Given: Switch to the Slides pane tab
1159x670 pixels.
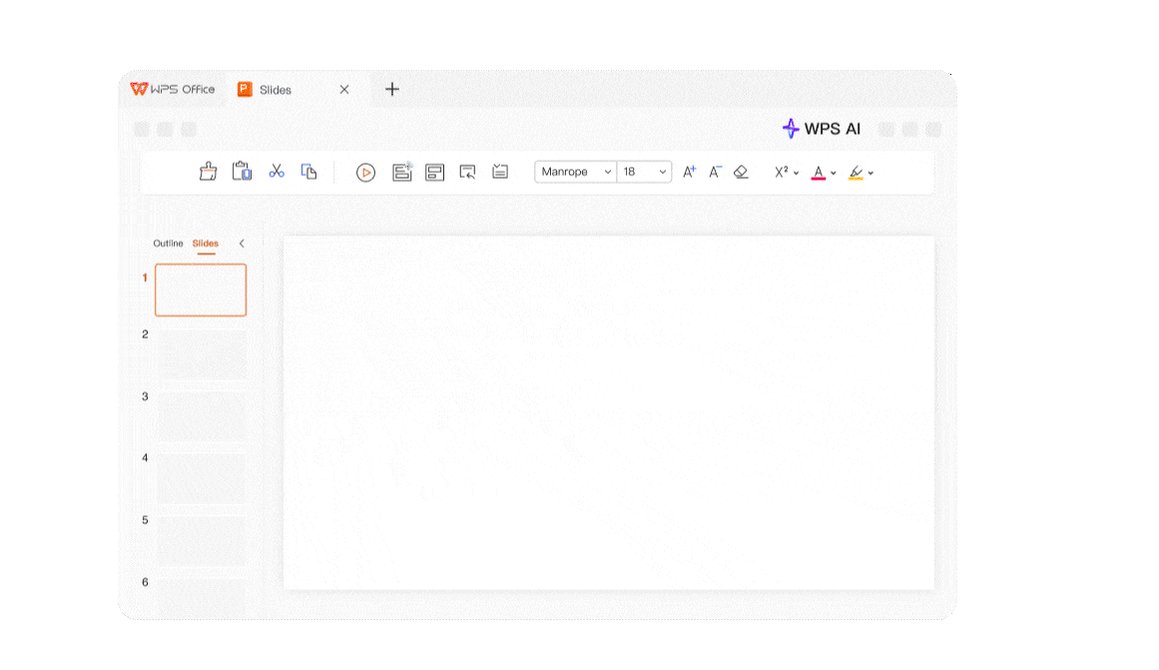Looking at the screenshot, I should click(x=205, y=243).
